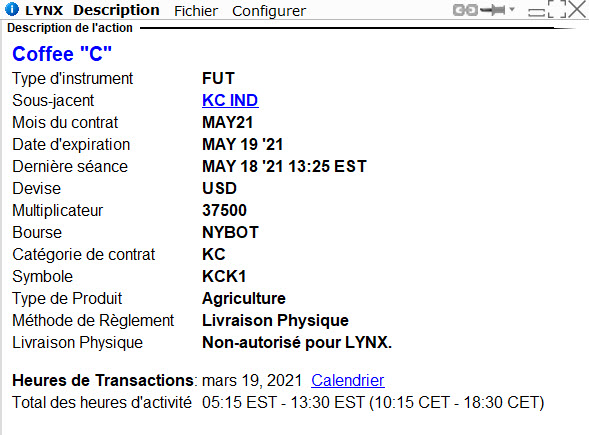Click the Coffee "C" title heading
Viewport: 589px width, 435px height.
[x=62, y=54]
